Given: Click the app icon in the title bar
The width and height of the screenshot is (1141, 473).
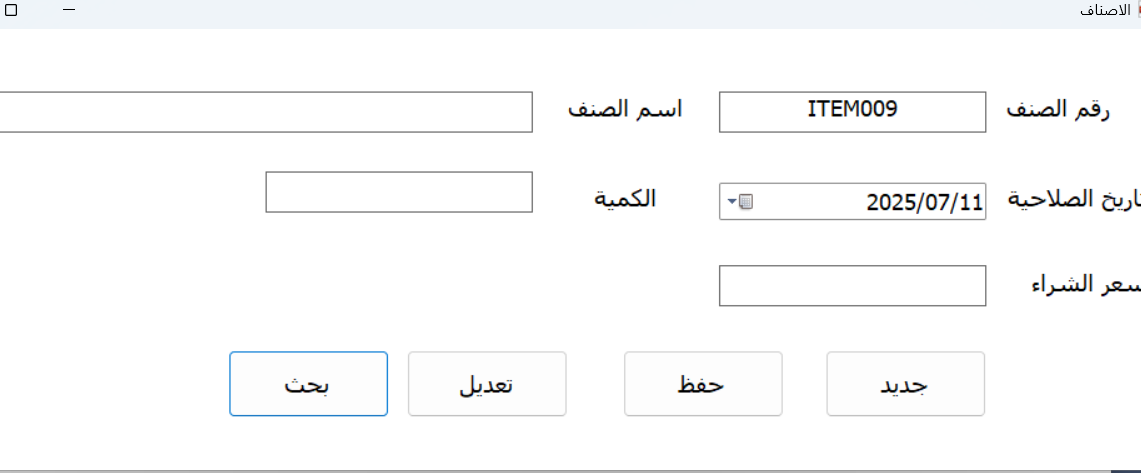Looking at the screenshot, I should click(x=1135, y=9).
